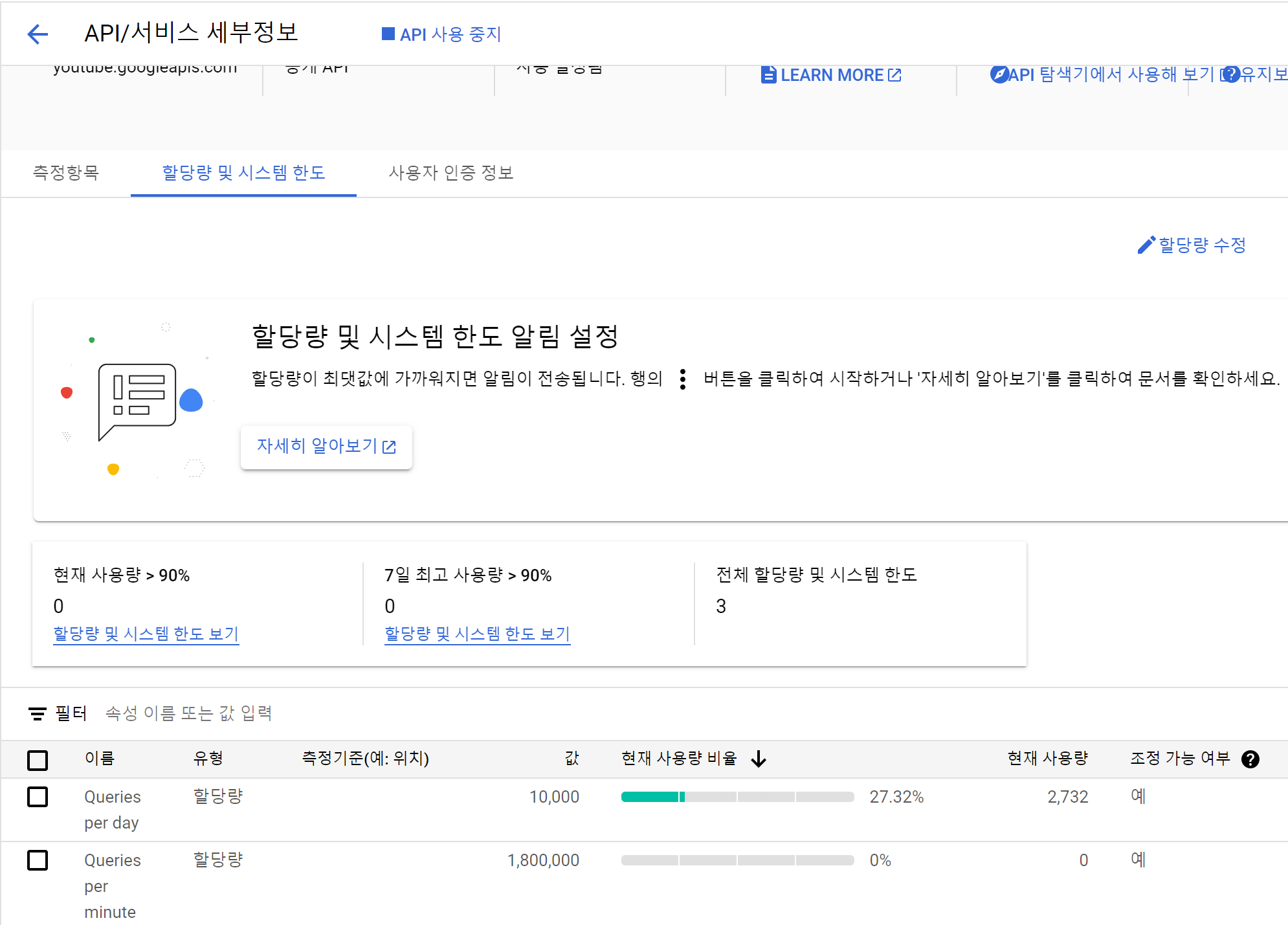This screenshot has height=925, width=1288.
Task: Open the 사용자 인증 정보 tab
Action: click(450, 173)
